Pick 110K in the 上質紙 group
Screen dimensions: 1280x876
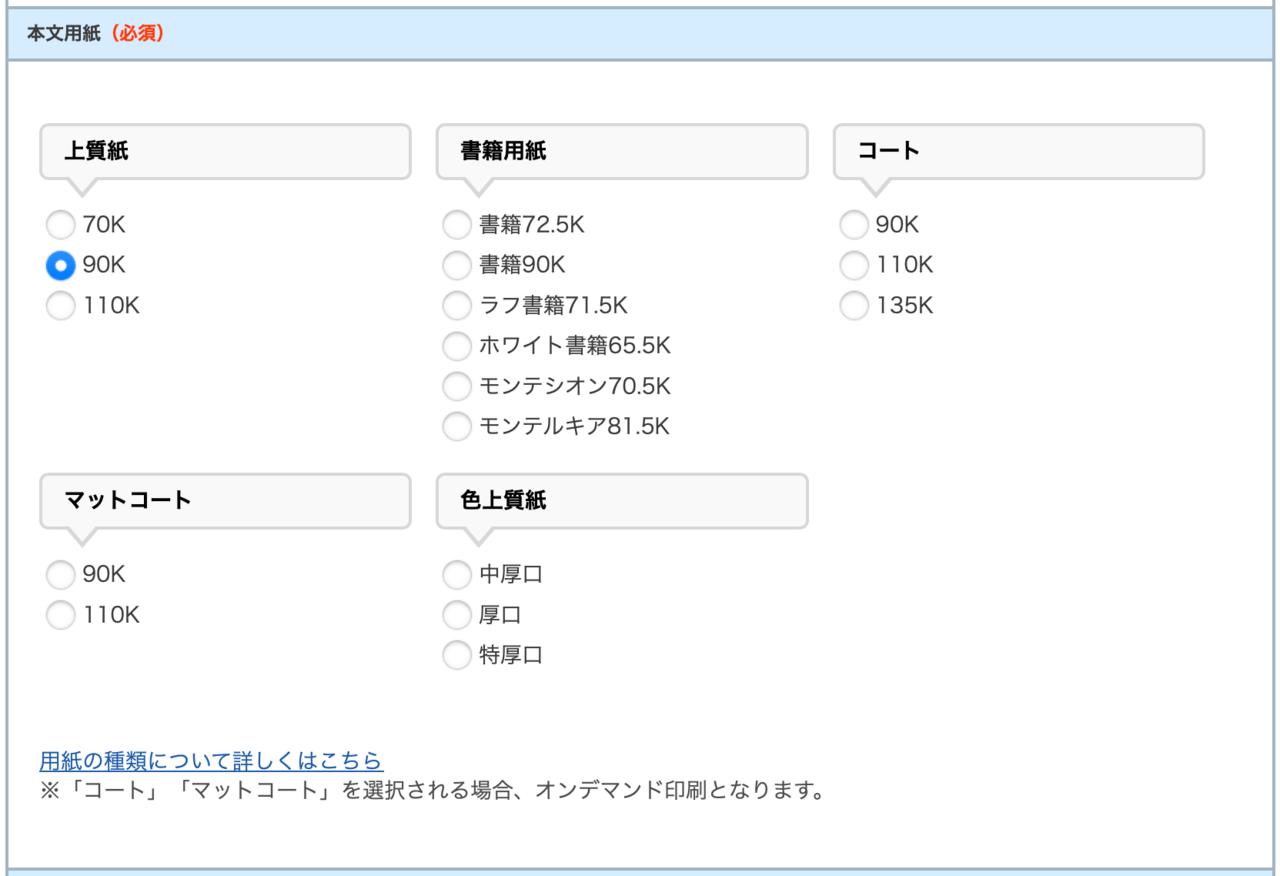coord(61,306)
